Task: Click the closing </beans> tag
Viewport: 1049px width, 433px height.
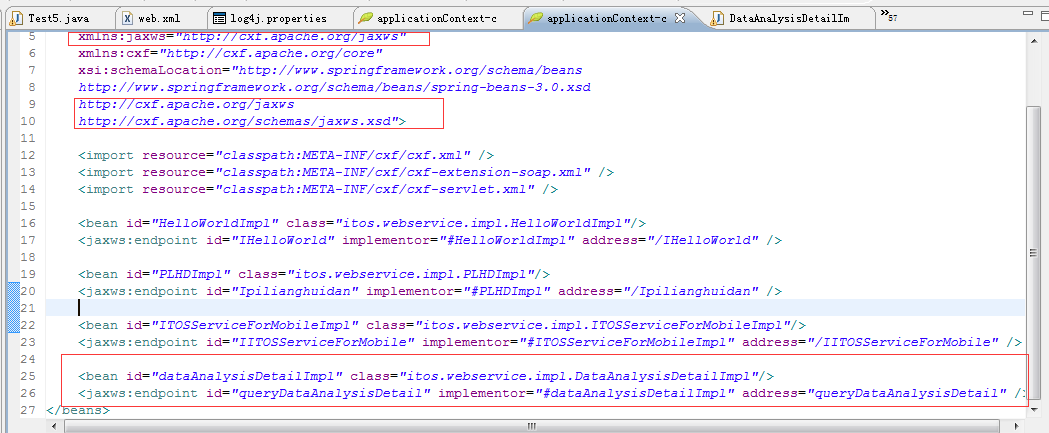Action: (x=78, y=410)
